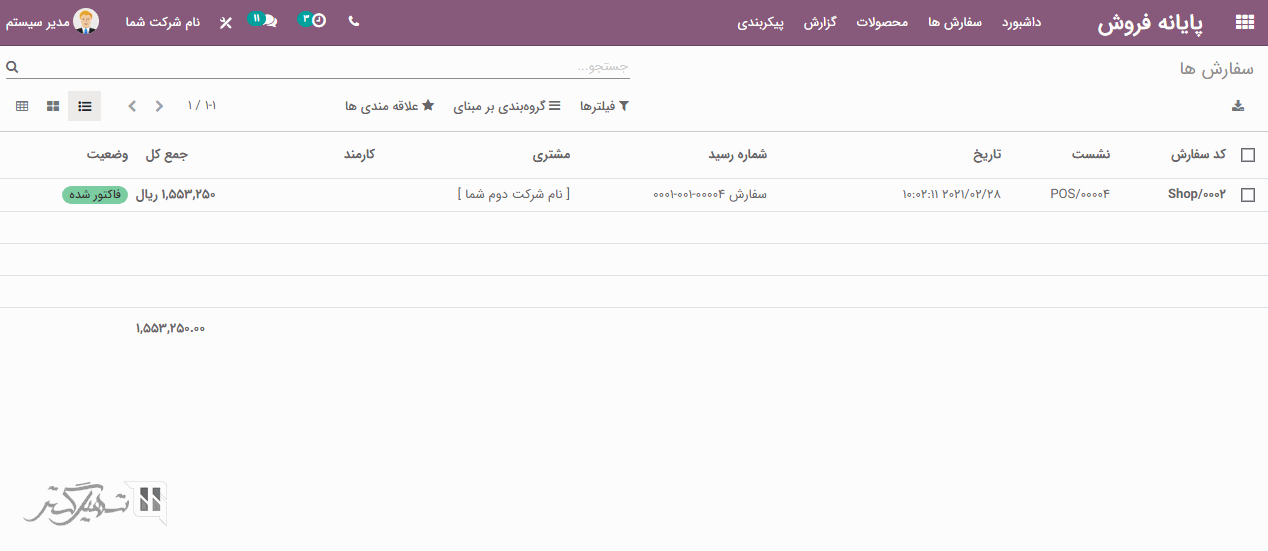
Task: Click the developer tools wrench icon
Action: pyautogui.click(x=226, y=22)
